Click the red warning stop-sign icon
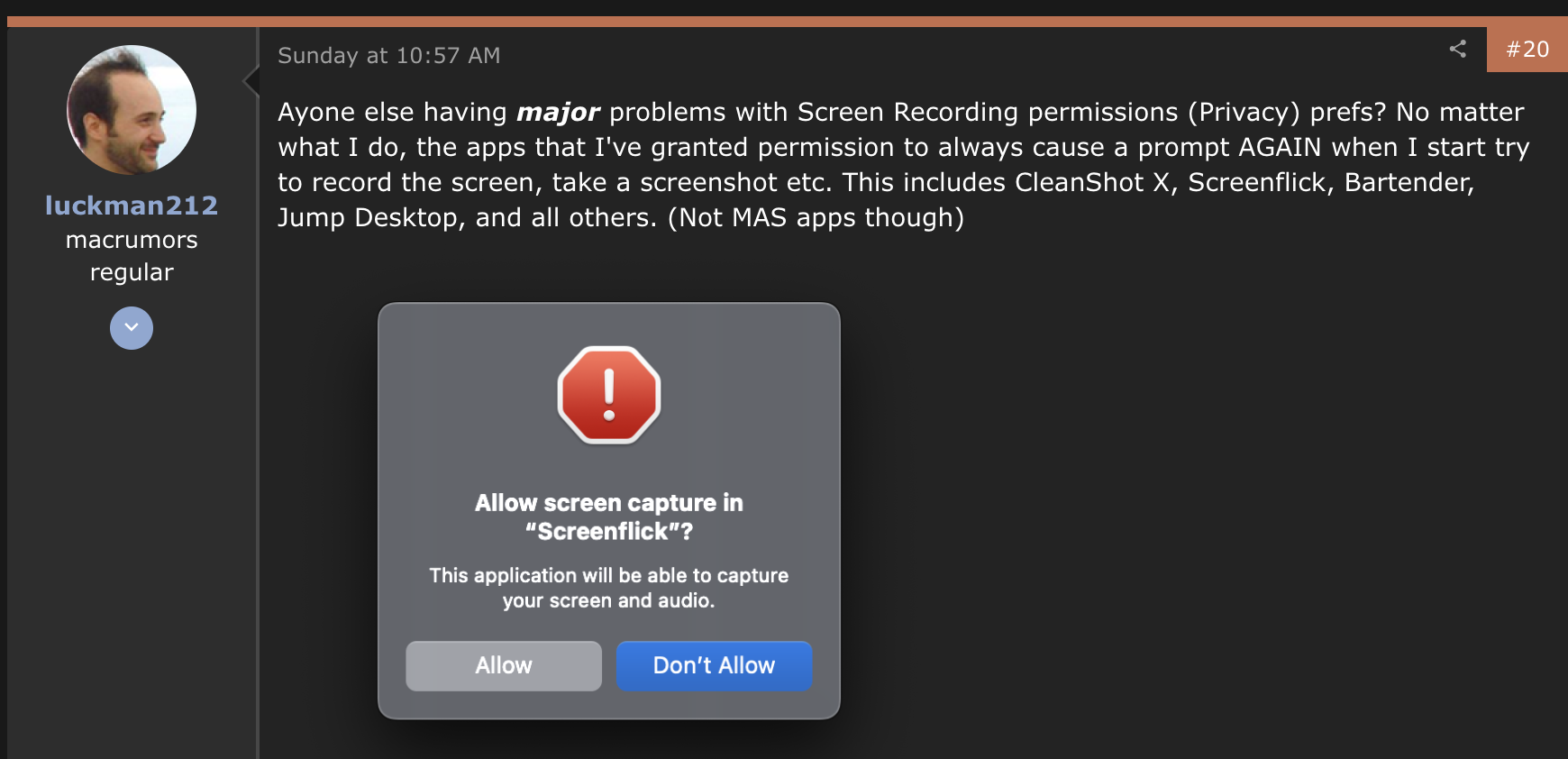 609,395
